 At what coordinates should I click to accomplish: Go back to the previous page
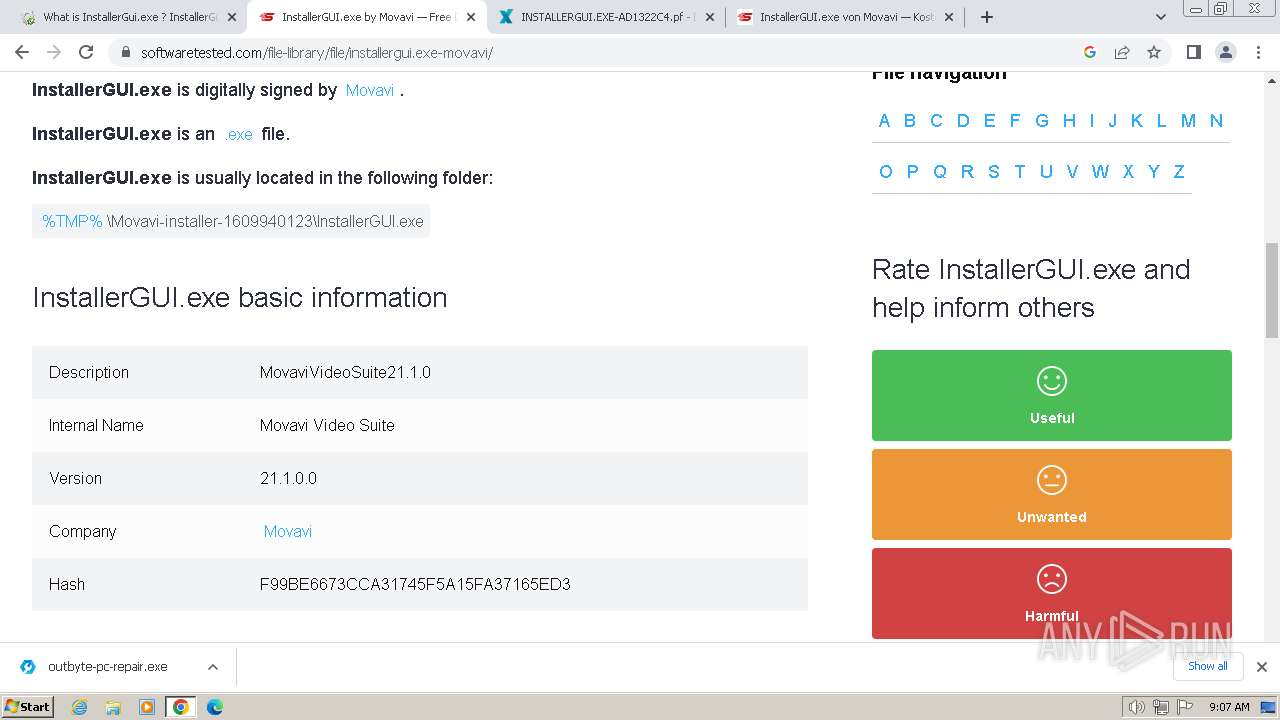coord(22,52)
